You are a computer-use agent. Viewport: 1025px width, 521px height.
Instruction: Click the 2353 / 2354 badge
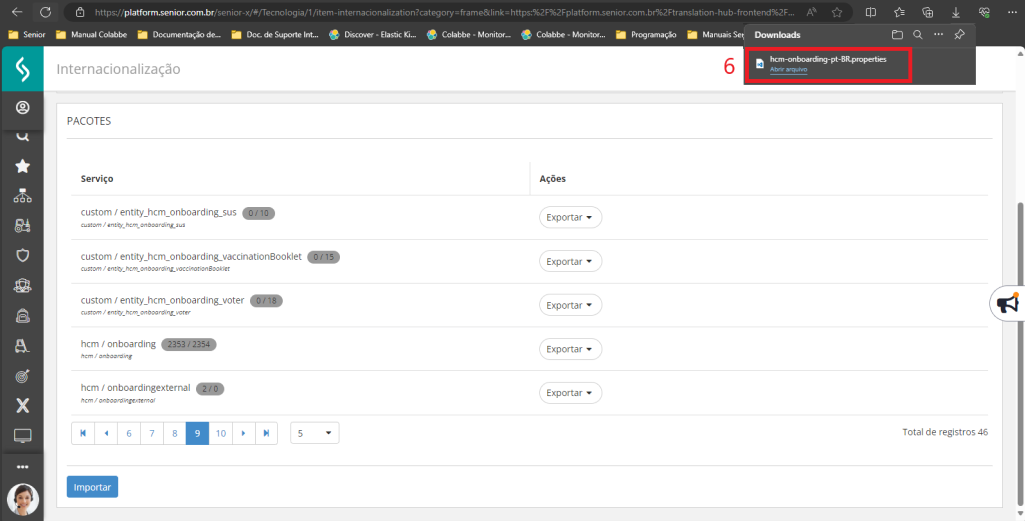coord(188,344)
